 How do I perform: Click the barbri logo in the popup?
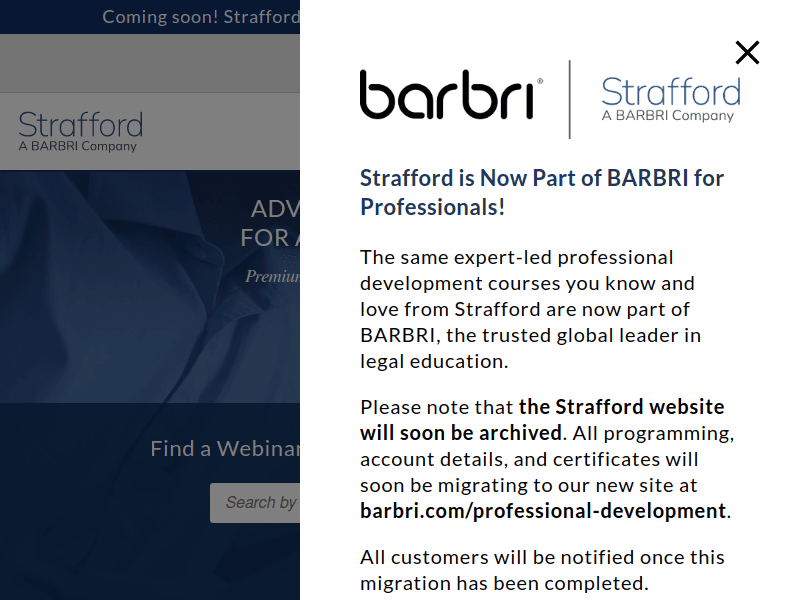[x=451, y=96]
